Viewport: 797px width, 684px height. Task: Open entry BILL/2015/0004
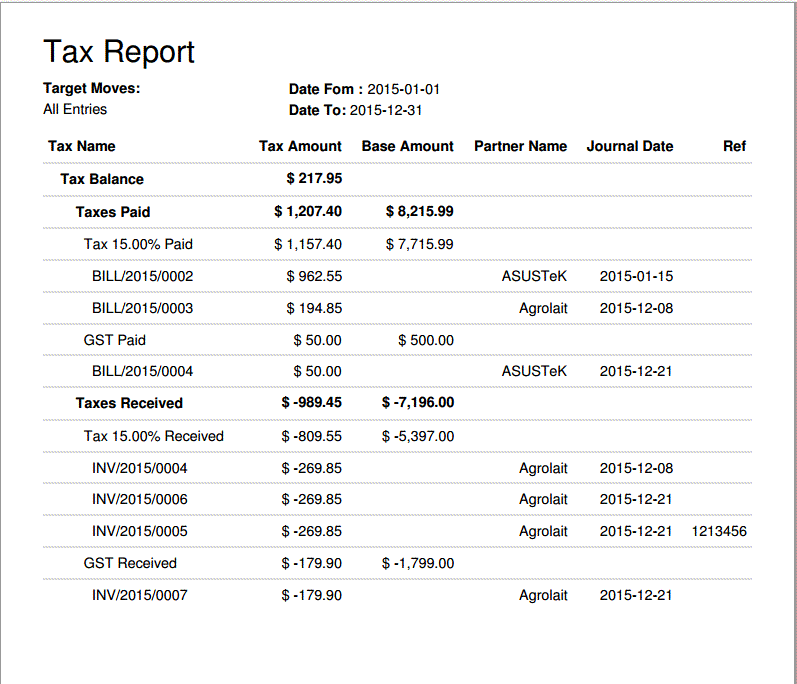142,371
